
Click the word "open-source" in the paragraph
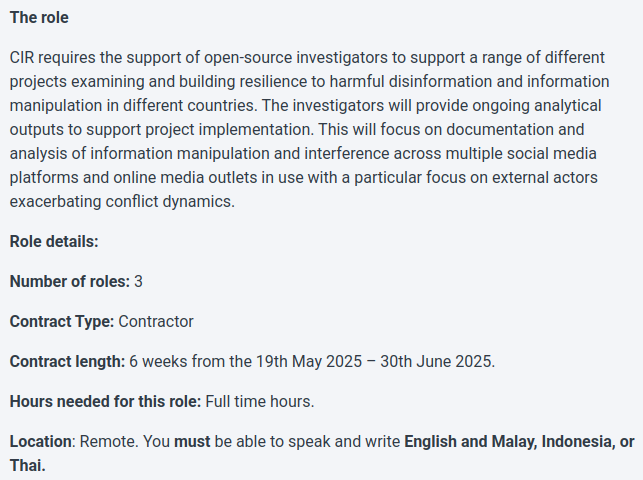click(248, 58)
